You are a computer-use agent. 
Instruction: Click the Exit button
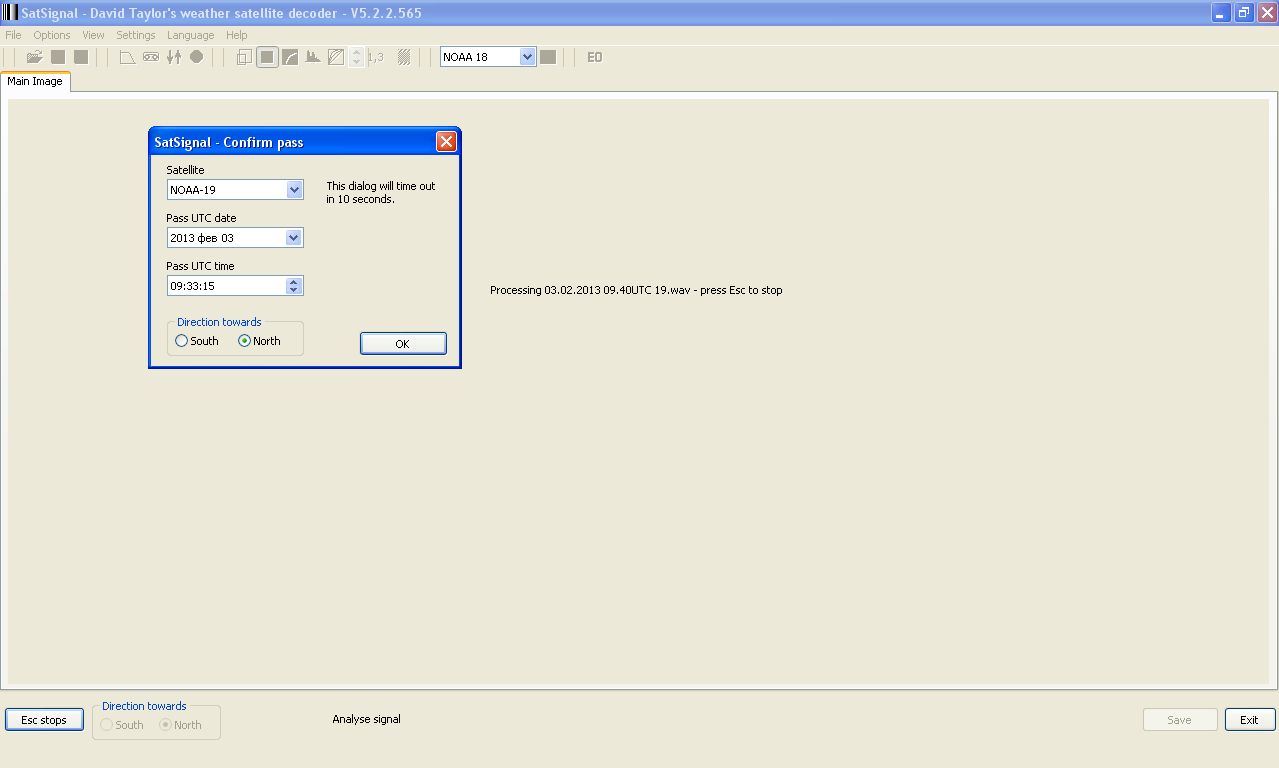pyautogui.click(x=1250, y=720)
